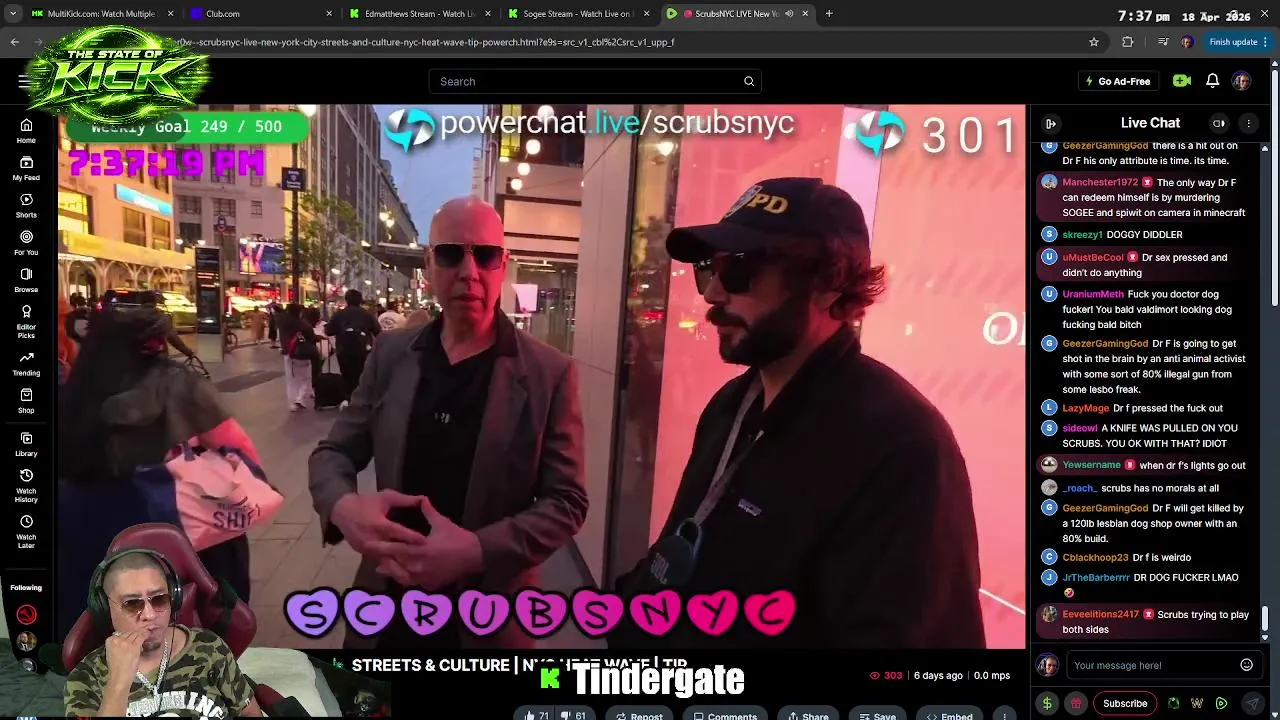1280x720 pixels.
Task: Click the Subscribe button
Action: [x=1125, y=703]
